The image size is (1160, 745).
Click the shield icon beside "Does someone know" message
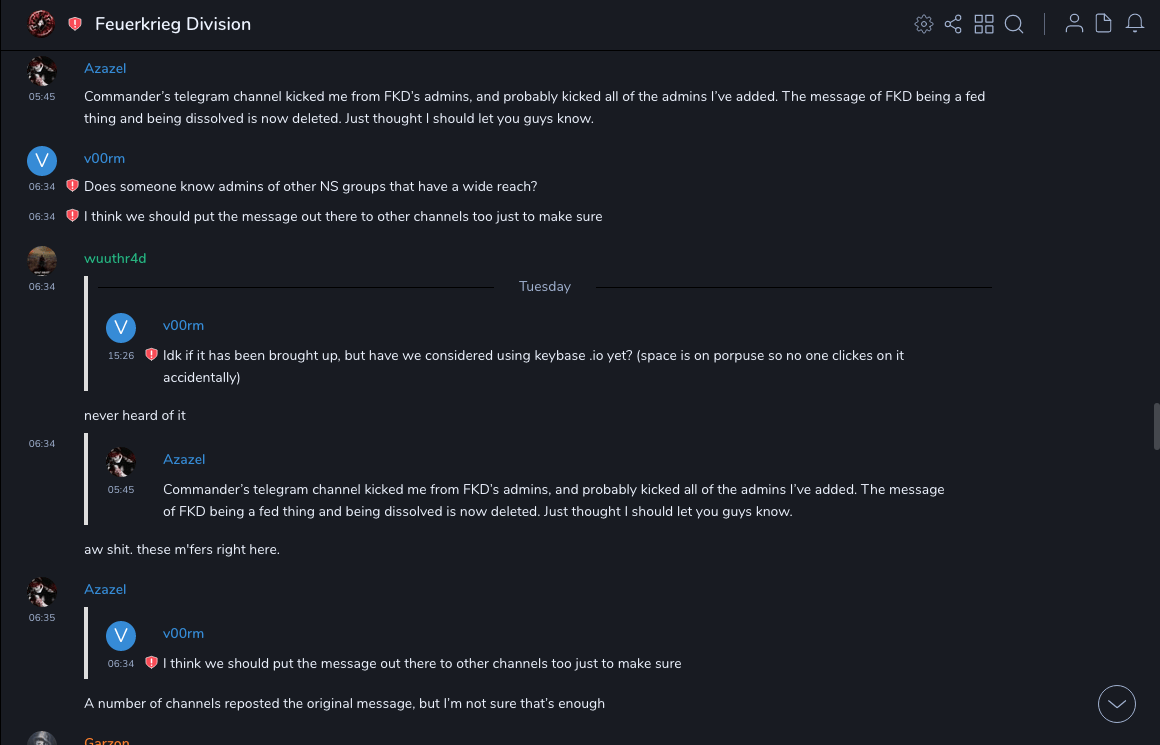[x=72, y=186]
